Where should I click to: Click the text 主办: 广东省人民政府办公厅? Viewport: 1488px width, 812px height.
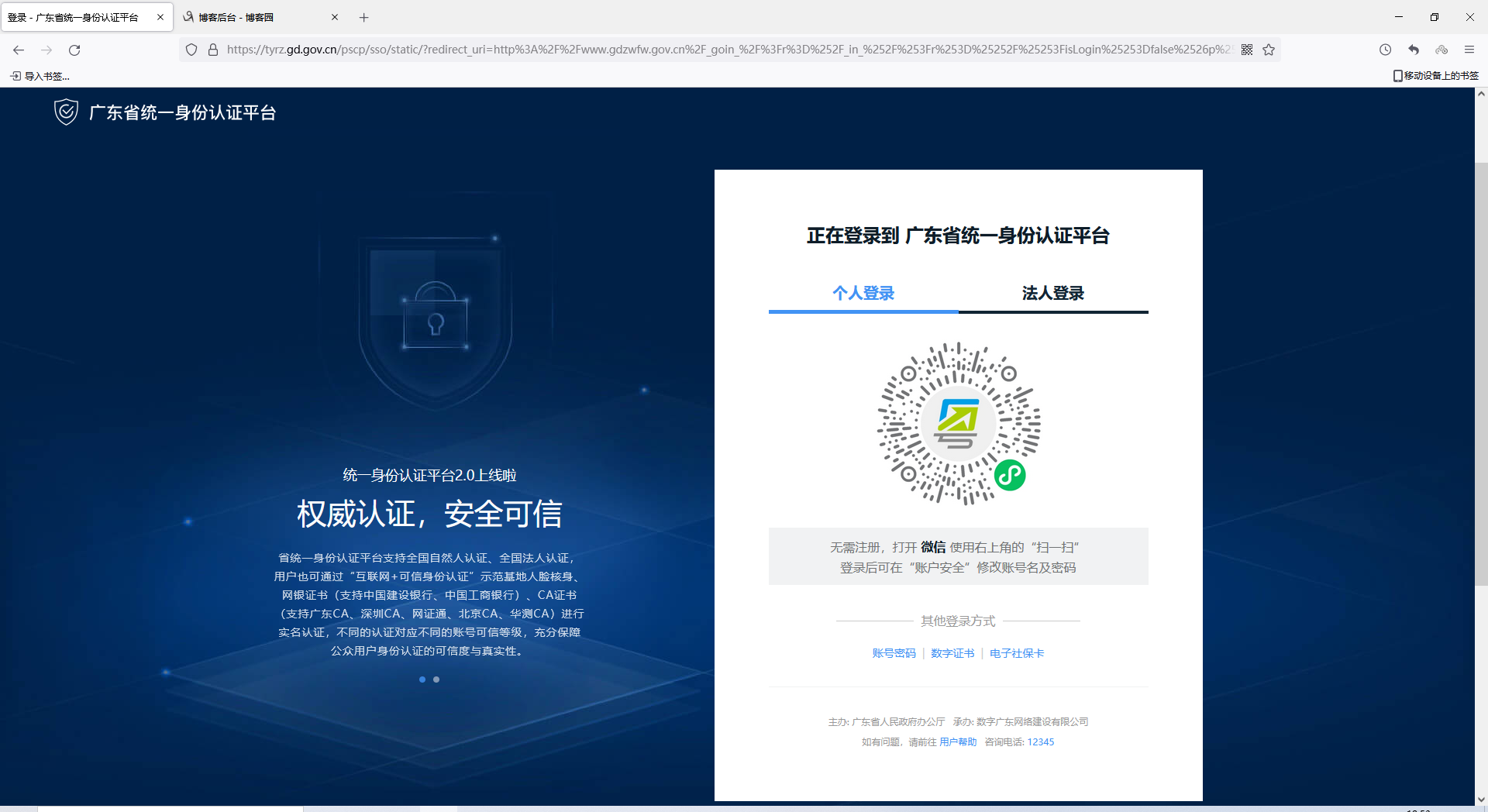887,722
